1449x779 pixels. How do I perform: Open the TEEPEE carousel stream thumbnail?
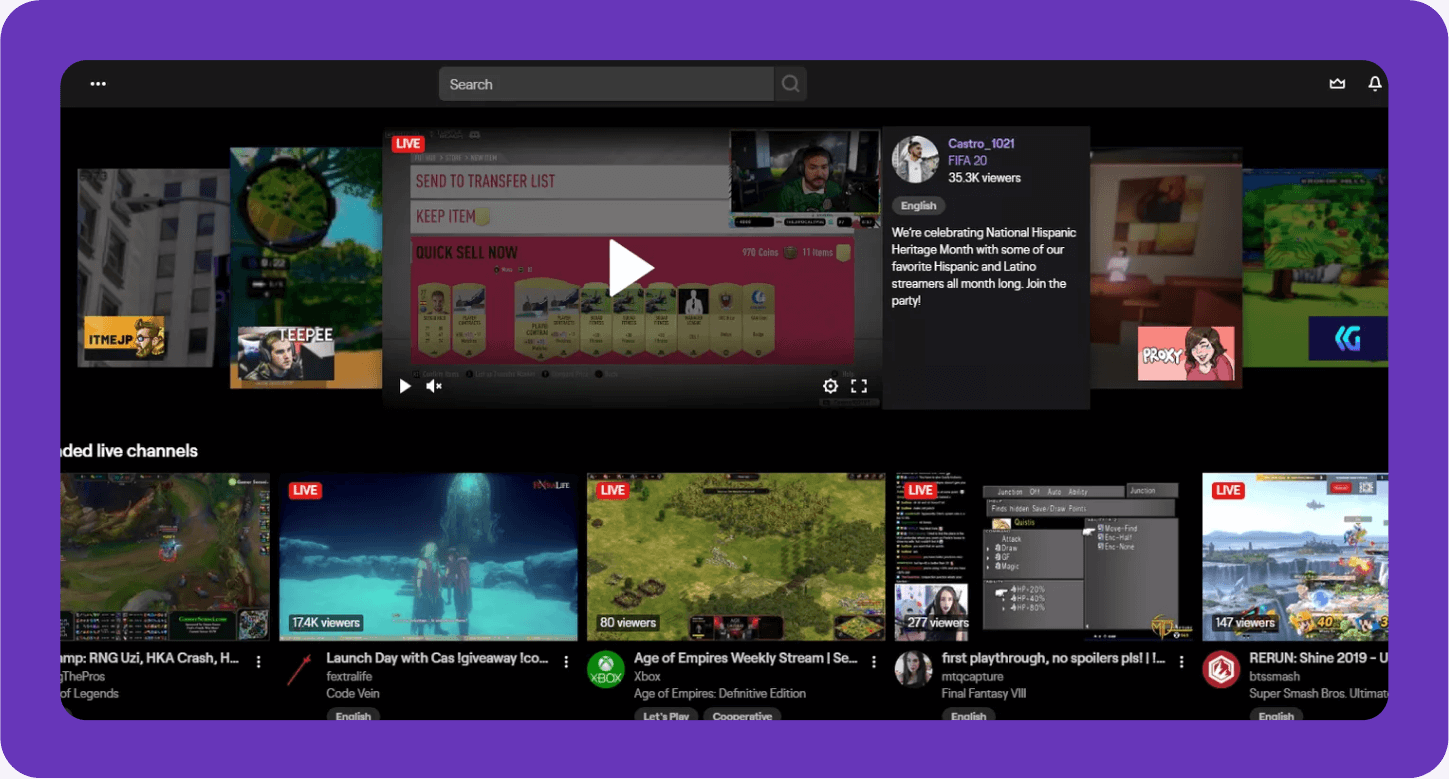click(306, 268)
